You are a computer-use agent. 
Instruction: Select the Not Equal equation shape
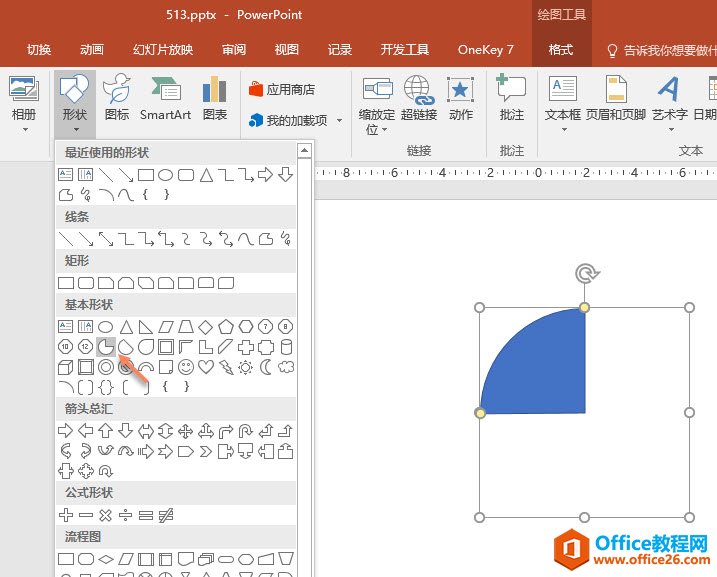(x=166, y=515)
